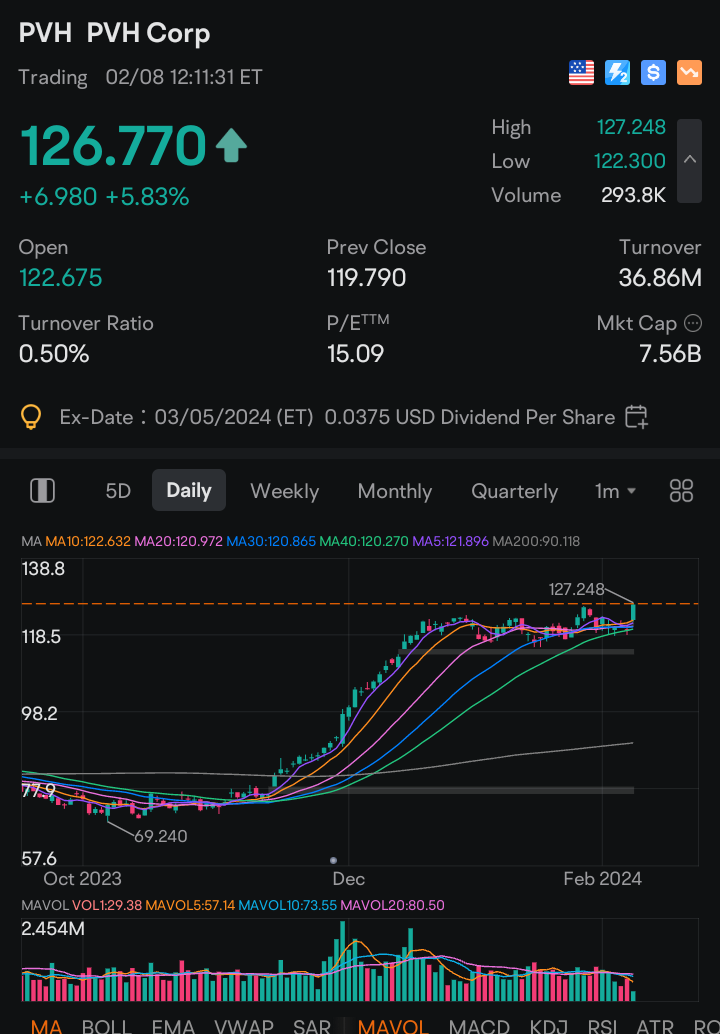Image resolution: width=720 pixels, height=1034 pixels.
Task: Select the RSI sub-indicator
Action: pos(604,1025)
